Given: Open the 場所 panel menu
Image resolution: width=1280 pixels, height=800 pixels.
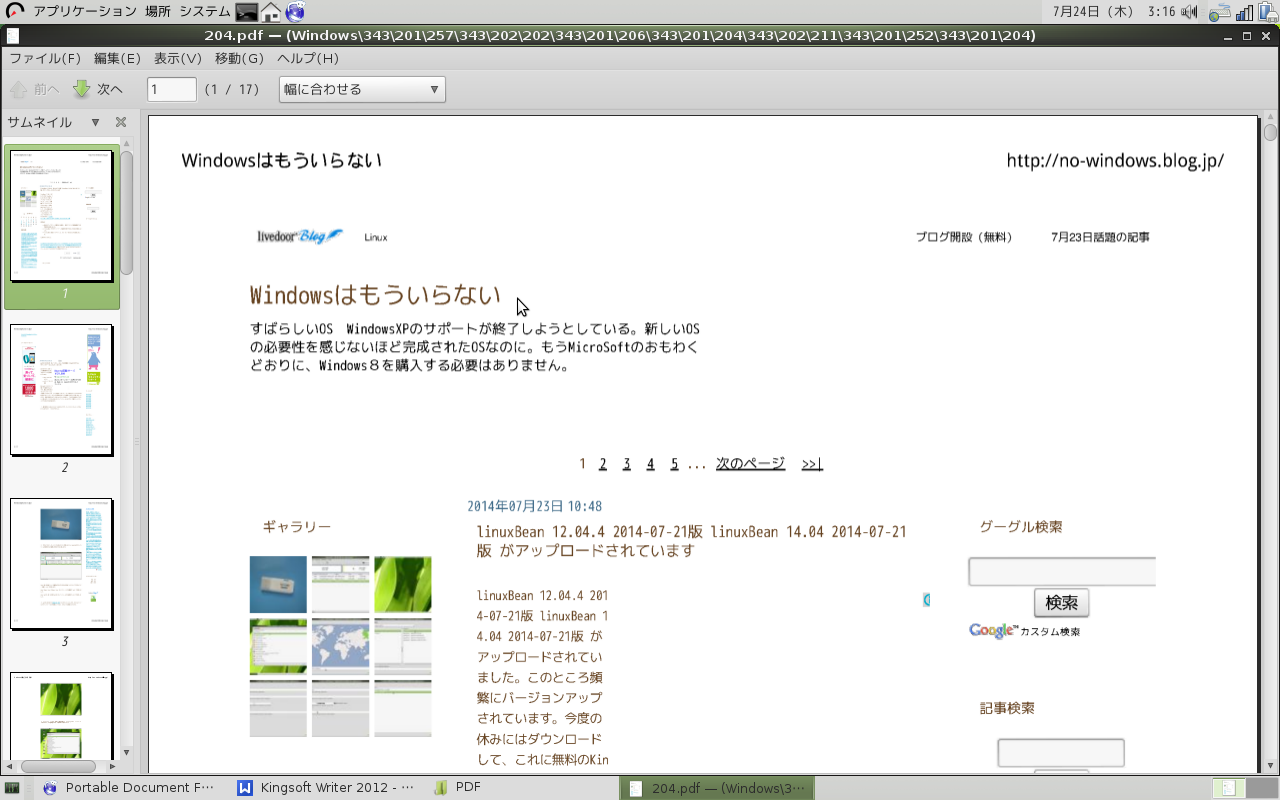Looking at the screenshot, I should (x=158, y=12).
